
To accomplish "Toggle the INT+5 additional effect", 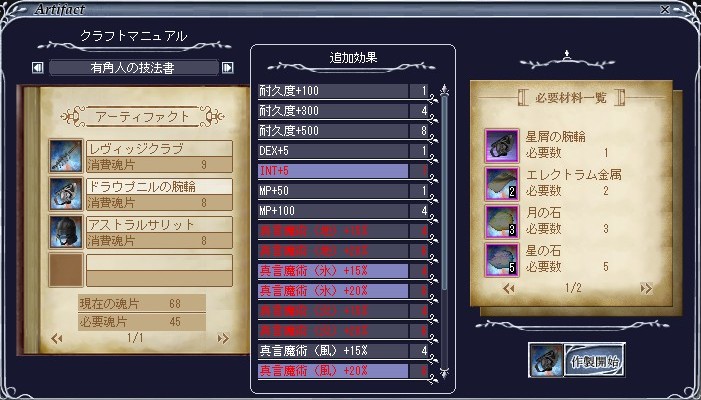I will [343, 171].
